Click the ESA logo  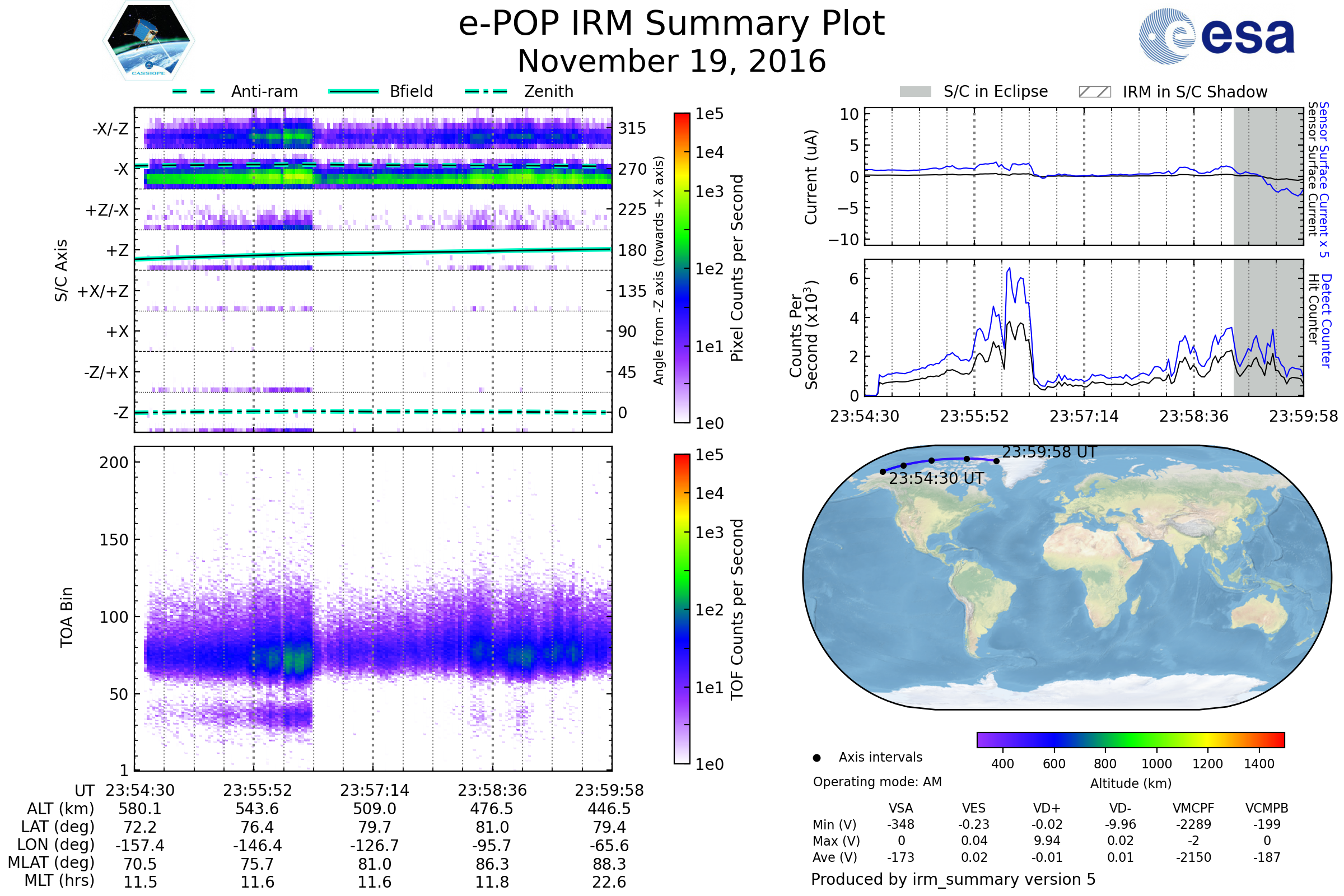coord(1216,36)
